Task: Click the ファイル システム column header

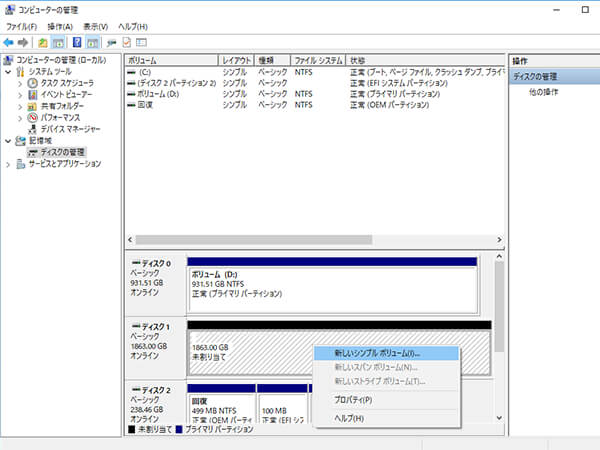Action: tap(318, 60)
